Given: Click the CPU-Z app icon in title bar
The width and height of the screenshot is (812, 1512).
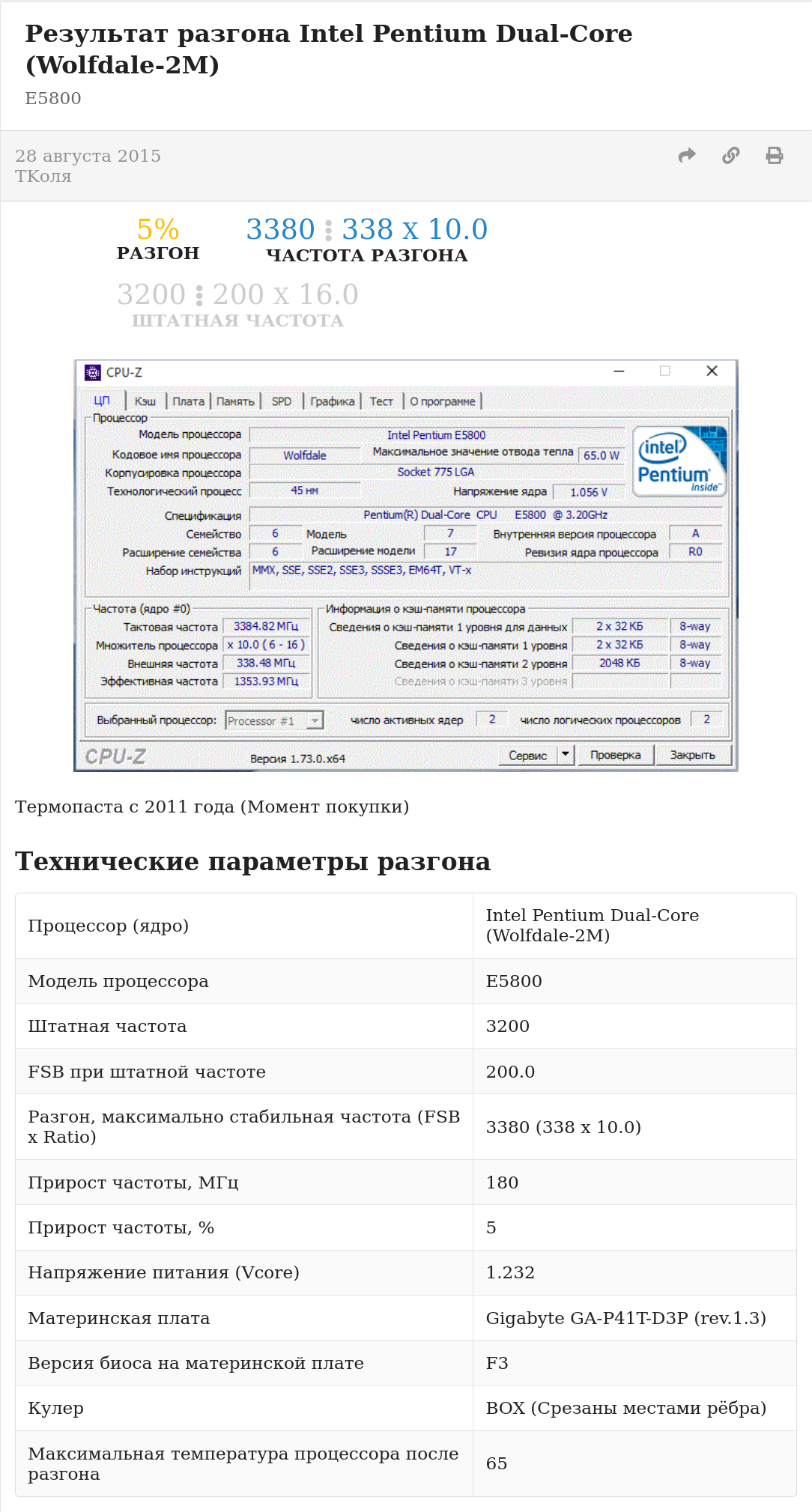Looking at the screenshot, I should pyautogui.click(x=93, y=372).
